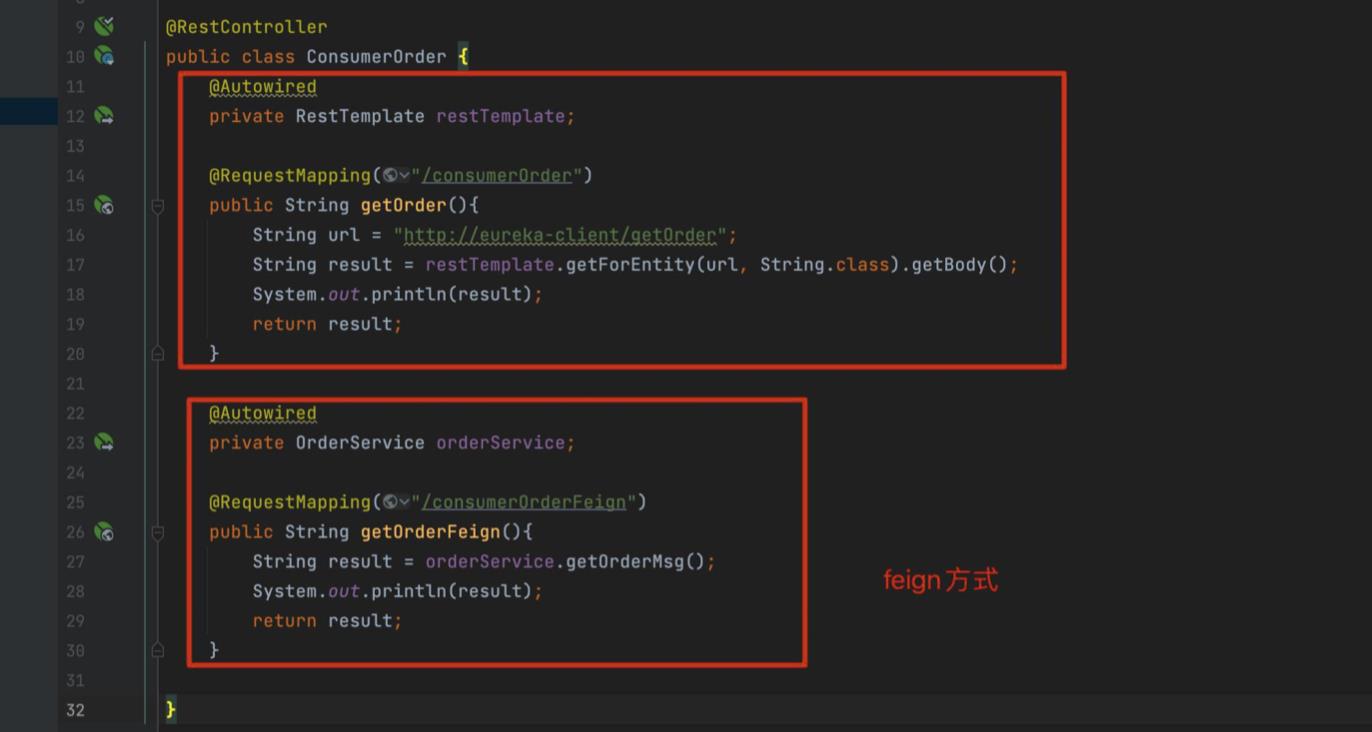Click the request mapping gutter icon on line 26
The width and height of the screenshot is (1372, 732).
104,532
